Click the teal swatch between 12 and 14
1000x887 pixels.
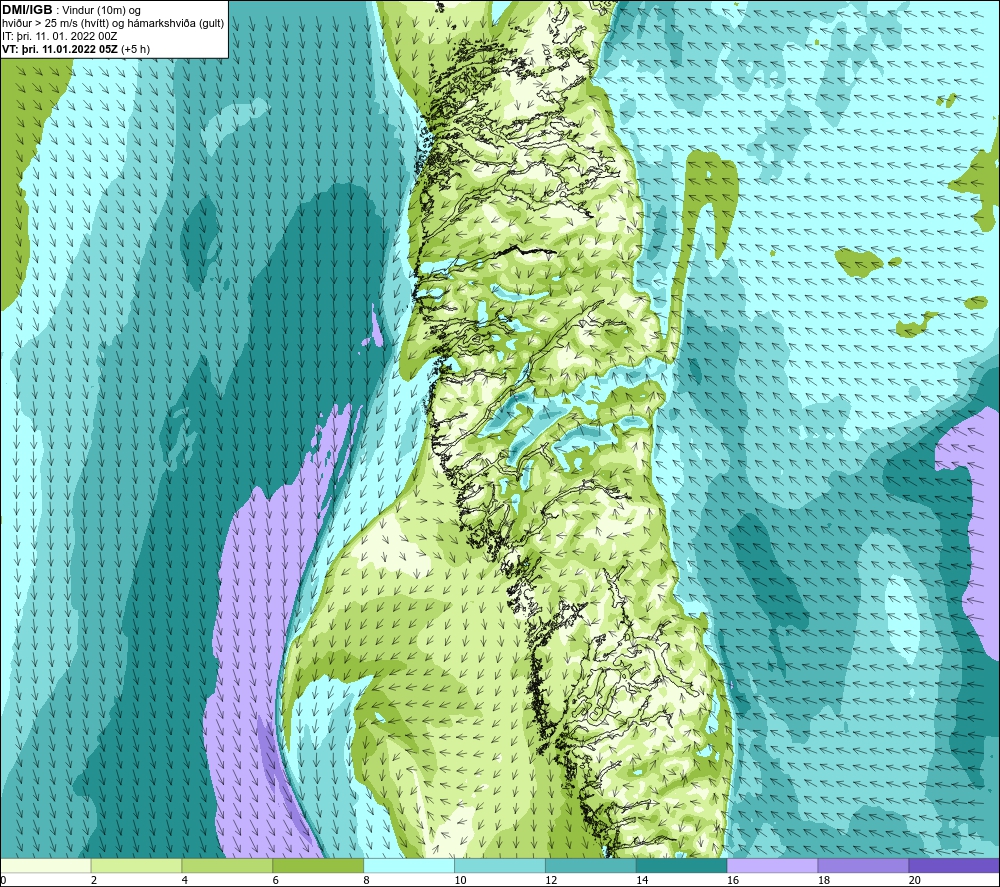click(591, 865)
